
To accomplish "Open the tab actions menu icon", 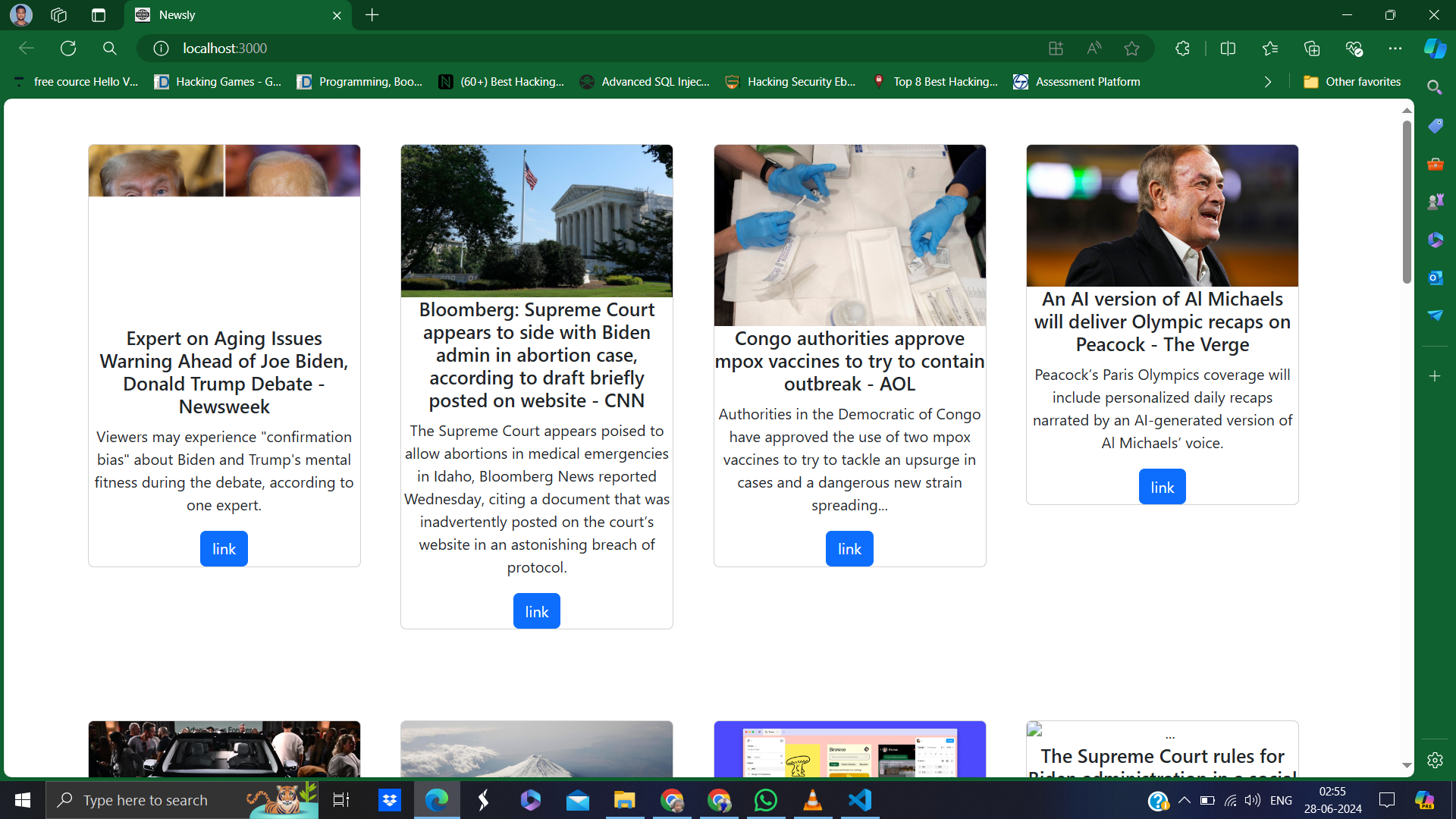I will coord(99,15).
